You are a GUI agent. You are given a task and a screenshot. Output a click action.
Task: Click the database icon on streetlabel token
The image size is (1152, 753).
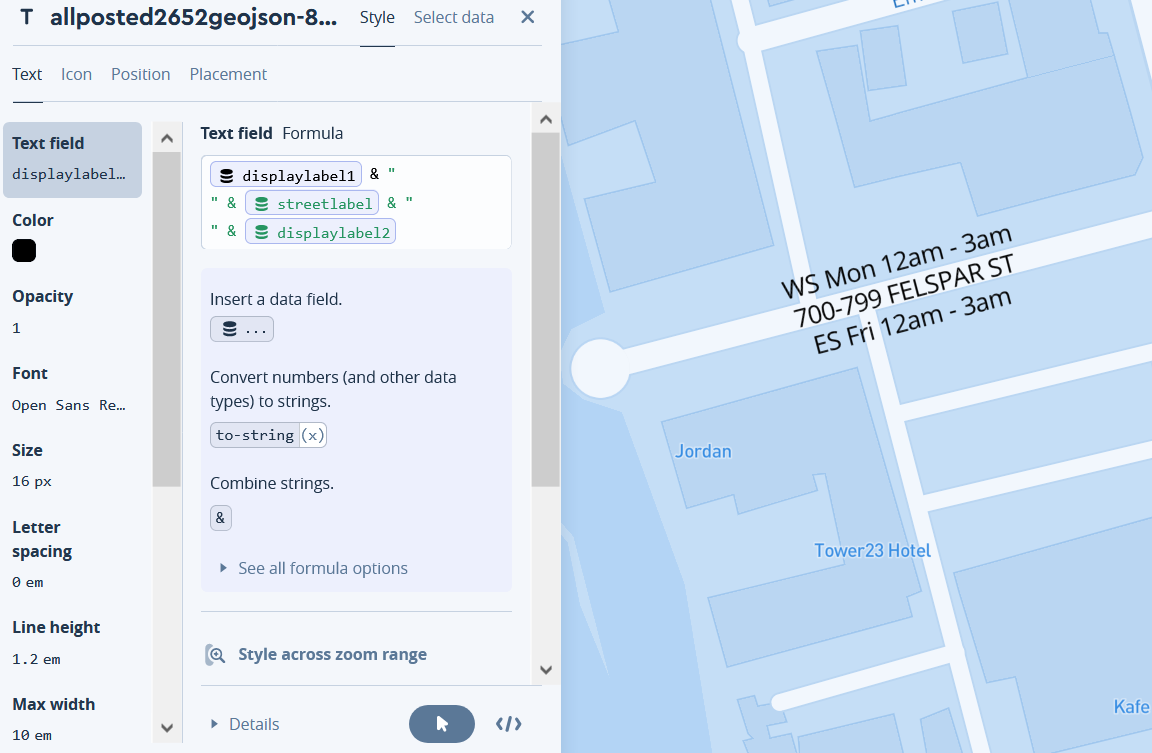(262, 204)
